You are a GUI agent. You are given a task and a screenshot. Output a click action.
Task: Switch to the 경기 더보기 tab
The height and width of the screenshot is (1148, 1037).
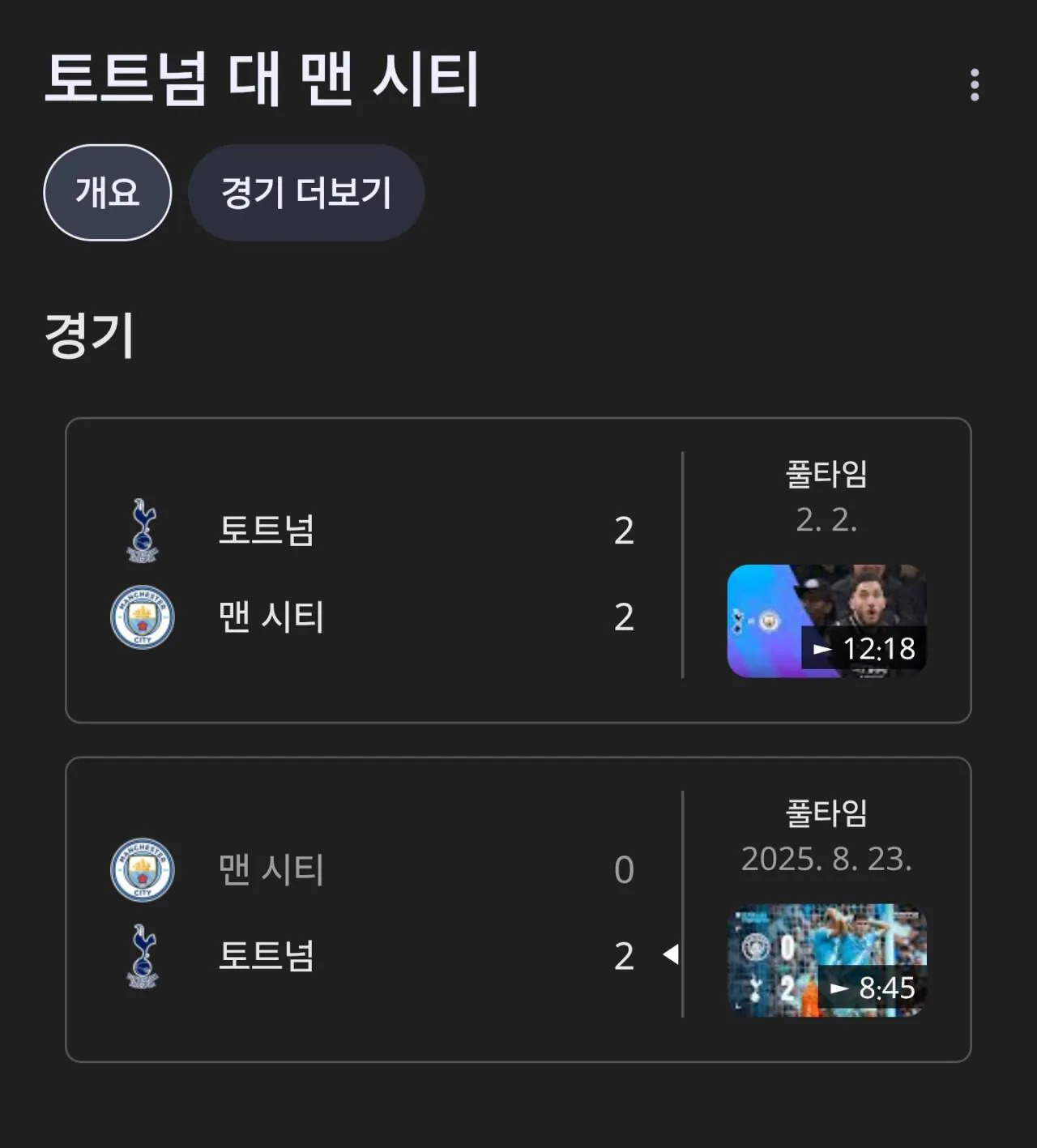[x=306, y=193]
